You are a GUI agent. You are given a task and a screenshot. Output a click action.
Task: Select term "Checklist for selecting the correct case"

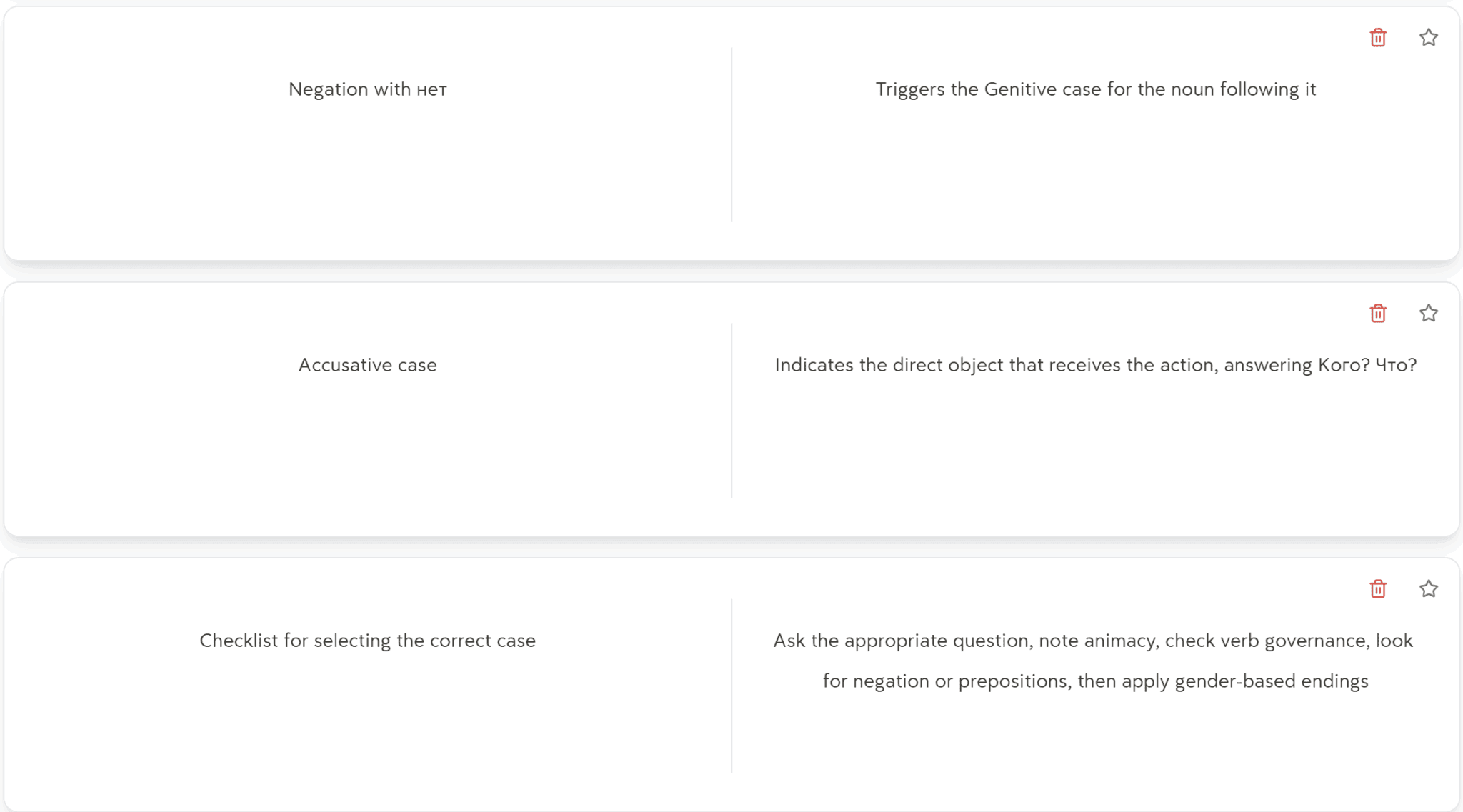(x=367, y=641)
